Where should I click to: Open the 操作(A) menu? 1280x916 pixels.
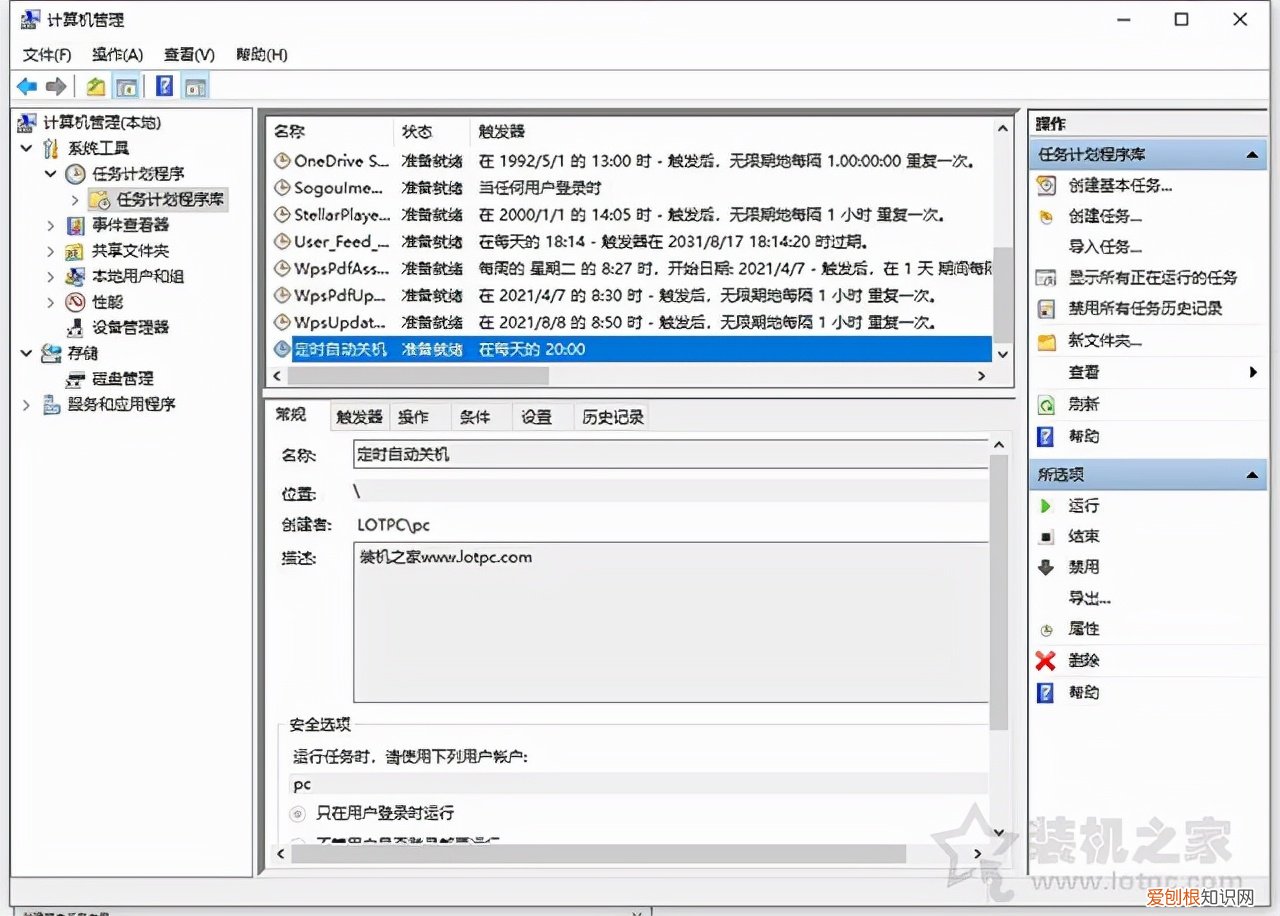click(117, 54)
